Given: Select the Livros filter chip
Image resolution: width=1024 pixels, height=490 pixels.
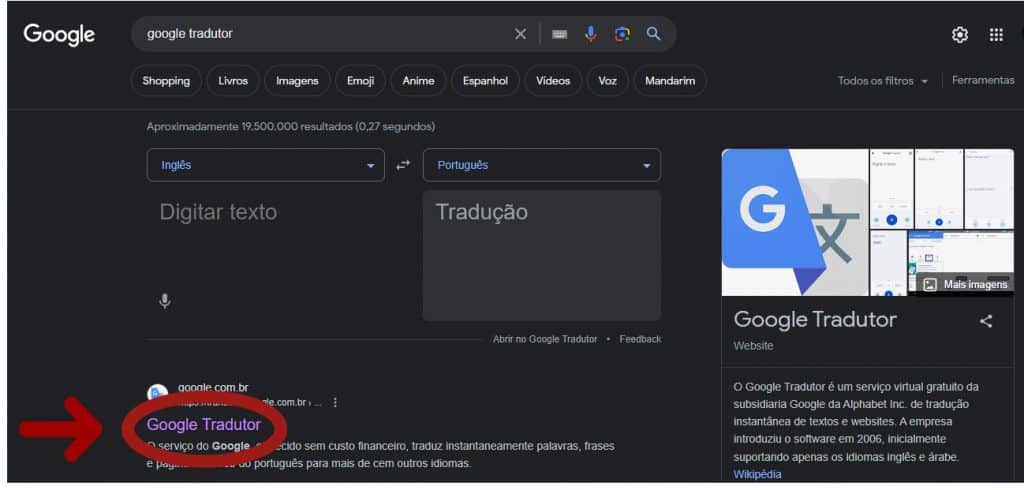Looking at the screenshot, I should pos(233,81).
